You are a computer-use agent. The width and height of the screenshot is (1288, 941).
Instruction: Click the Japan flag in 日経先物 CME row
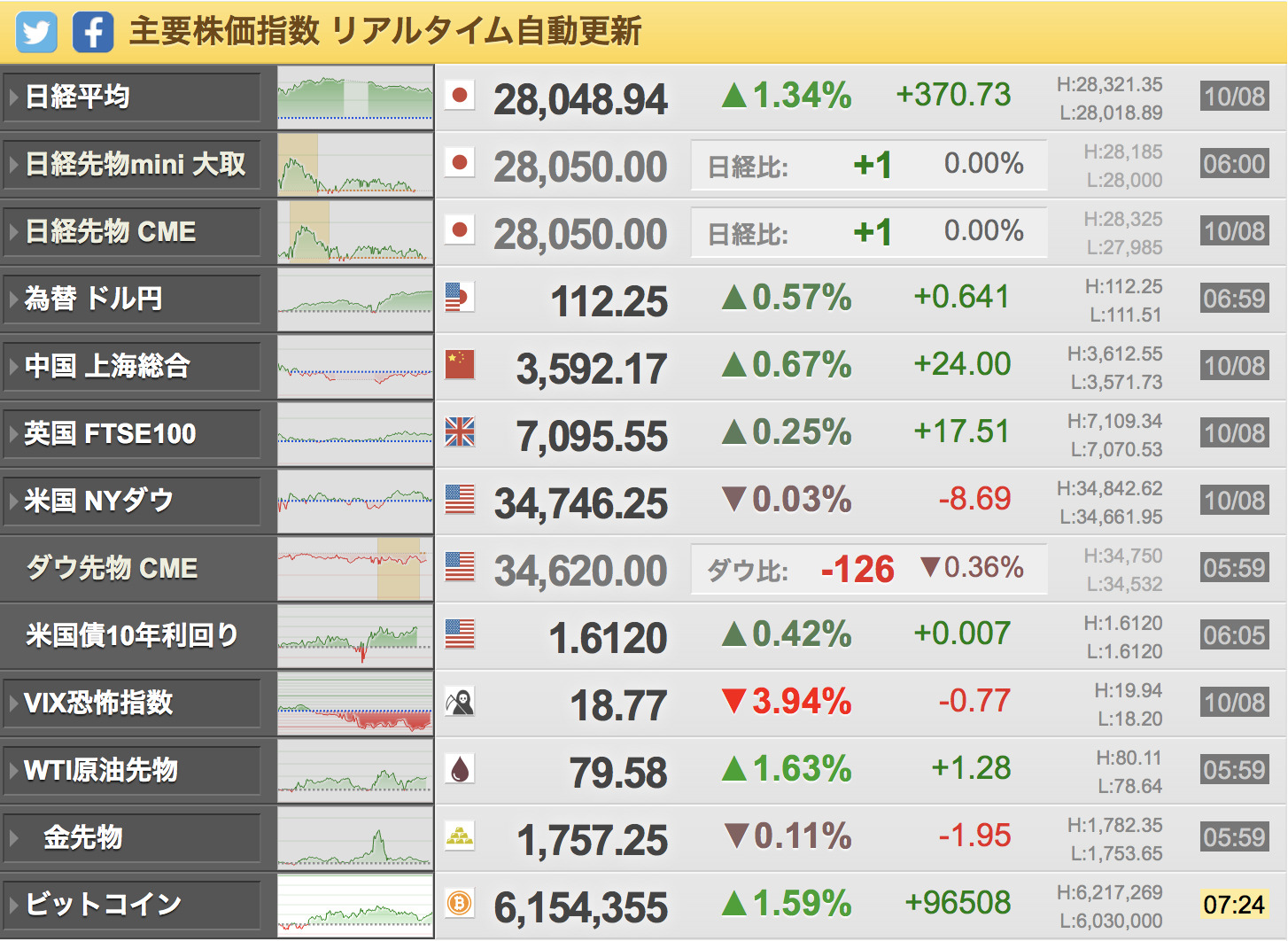click(x=460, y=229)
